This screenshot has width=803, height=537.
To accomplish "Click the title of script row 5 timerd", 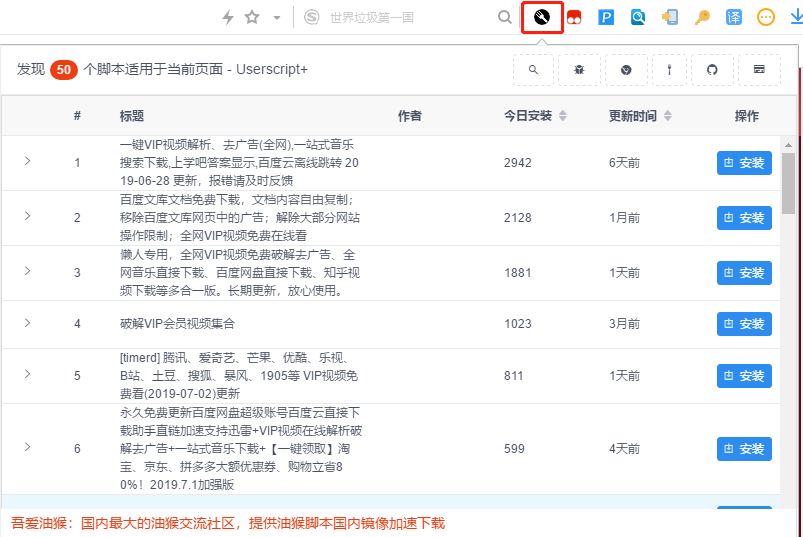I will click(239, 376).
